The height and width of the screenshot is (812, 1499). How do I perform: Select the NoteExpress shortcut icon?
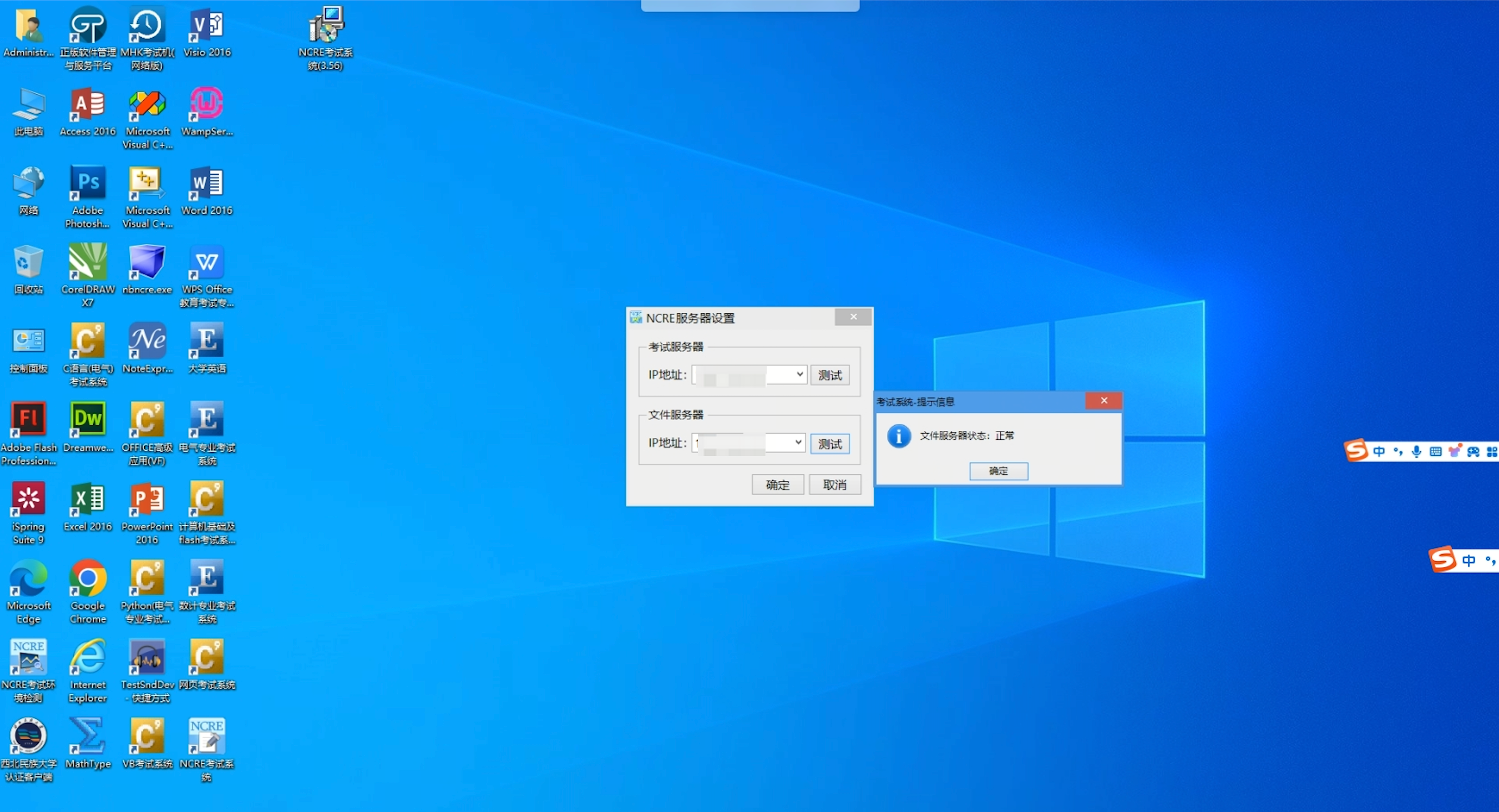[147, 349]
